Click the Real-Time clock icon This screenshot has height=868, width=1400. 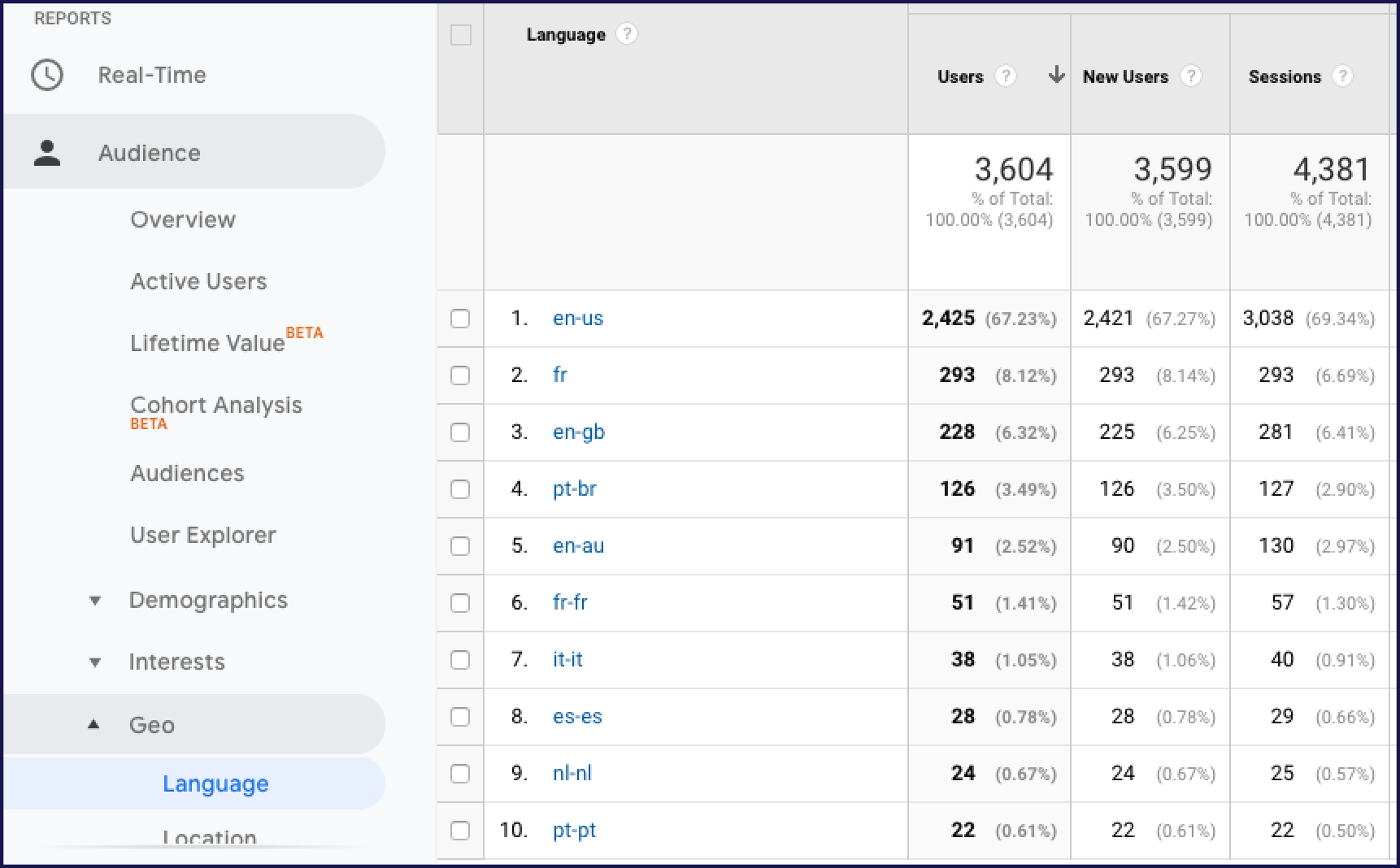tap(47, 75)
